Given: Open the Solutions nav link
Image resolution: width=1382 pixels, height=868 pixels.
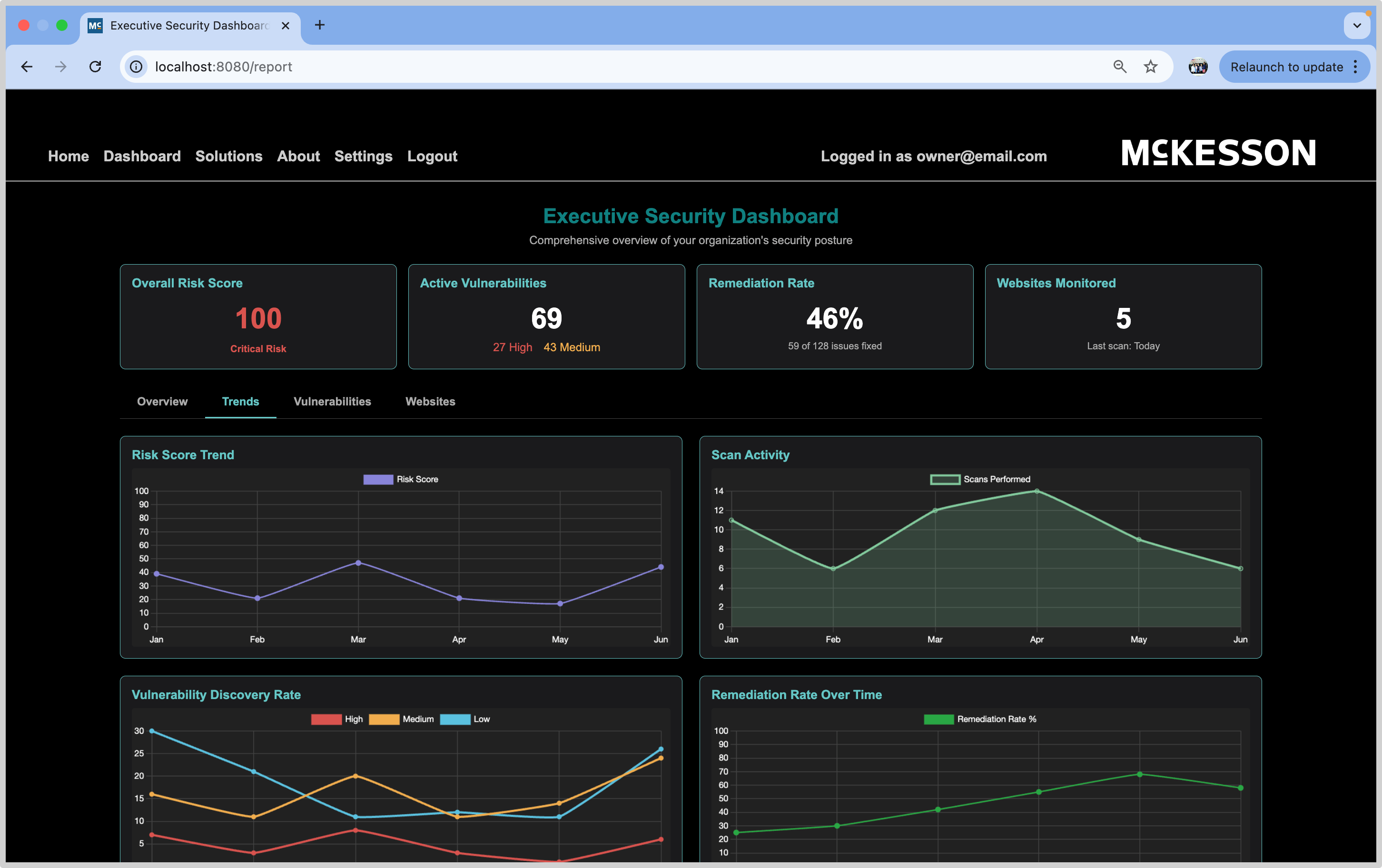Looking at the screenshot, I should 228,156.
